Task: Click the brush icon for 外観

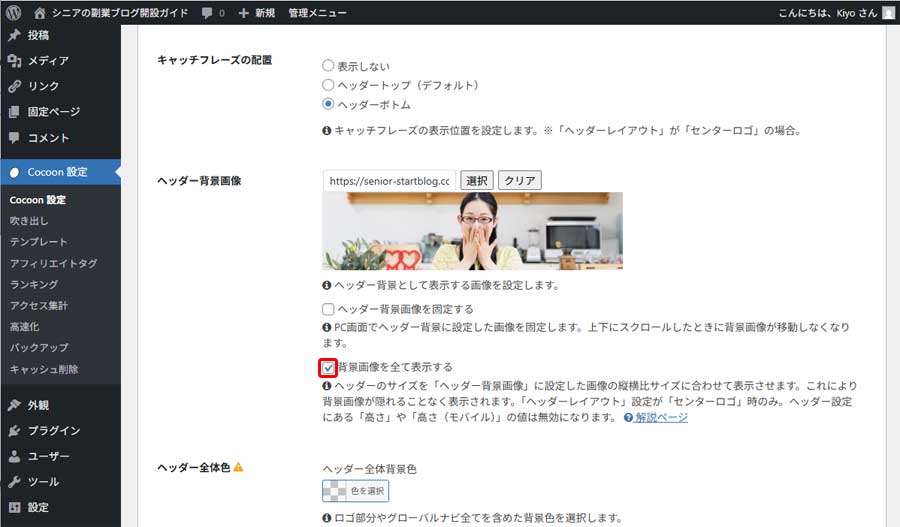Action: coord(14,405)
